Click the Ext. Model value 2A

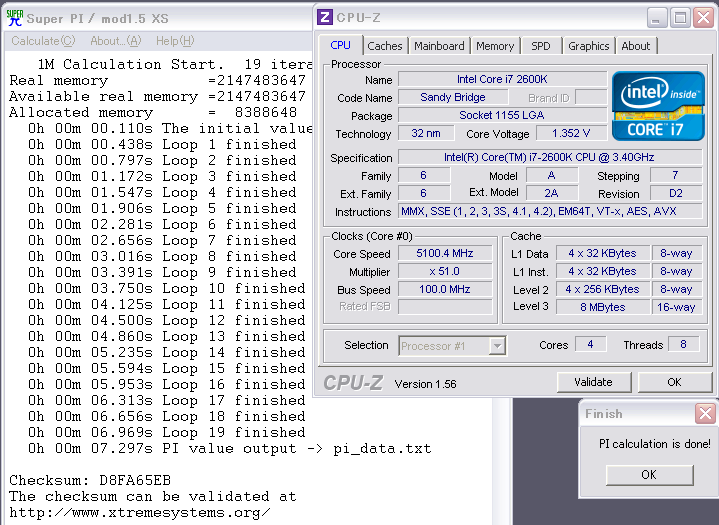tap(552, 193)
